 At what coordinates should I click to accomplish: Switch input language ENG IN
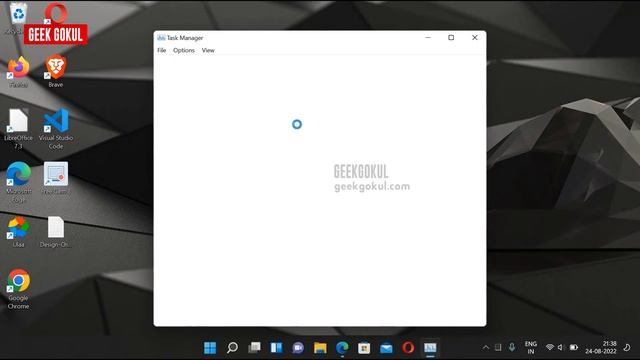(x=531, y=348)
